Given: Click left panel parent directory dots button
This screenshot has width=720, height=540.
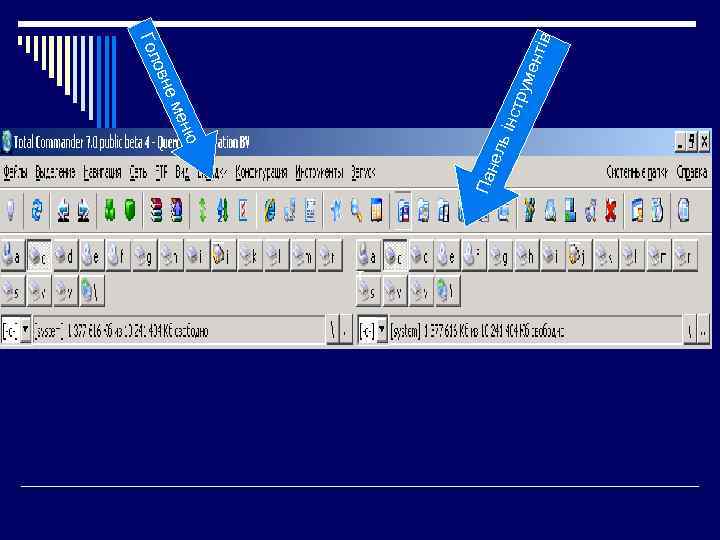Looking at the screenshot, I should tap(346, 330).
